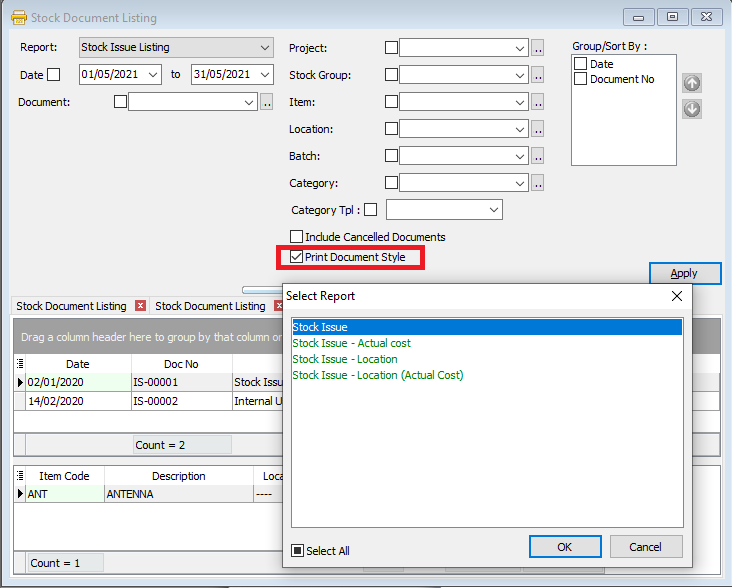Image resolution: width=732 pixels, height=588 pixels.
Task: Uncheck Print Document Style checkbox
Action: [x=297, y=257]
